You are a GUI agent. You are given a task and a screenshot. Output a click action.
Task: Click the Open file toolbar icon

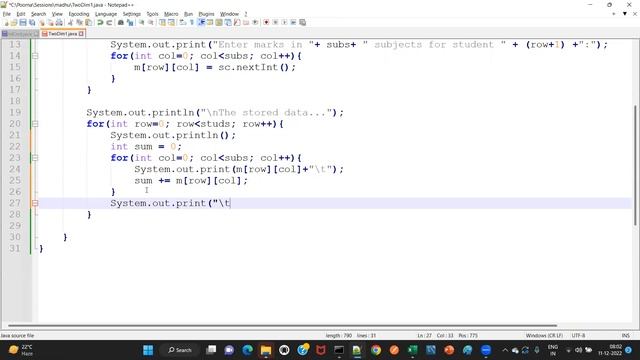pyautogui.click(x=14, y=22)
